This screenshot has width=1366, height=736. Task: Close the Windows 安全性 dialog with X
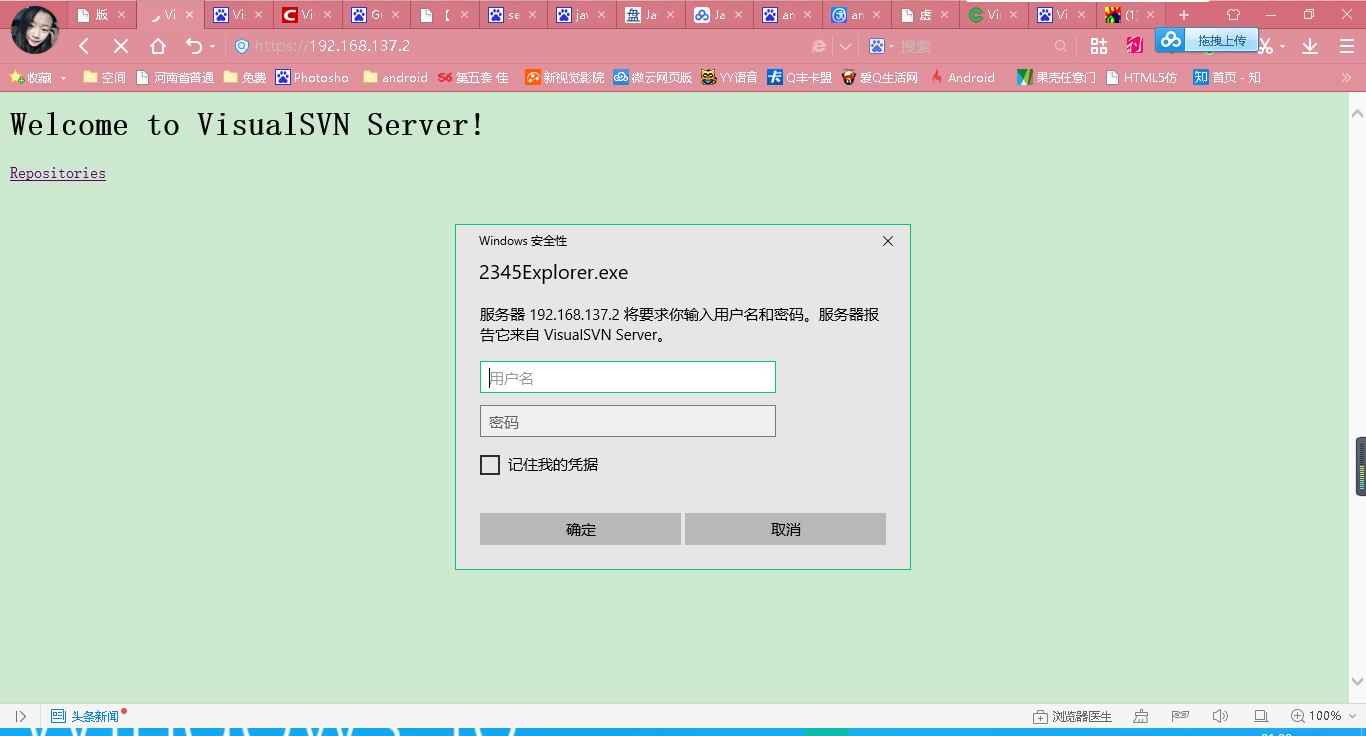click(x=888, y=241)
